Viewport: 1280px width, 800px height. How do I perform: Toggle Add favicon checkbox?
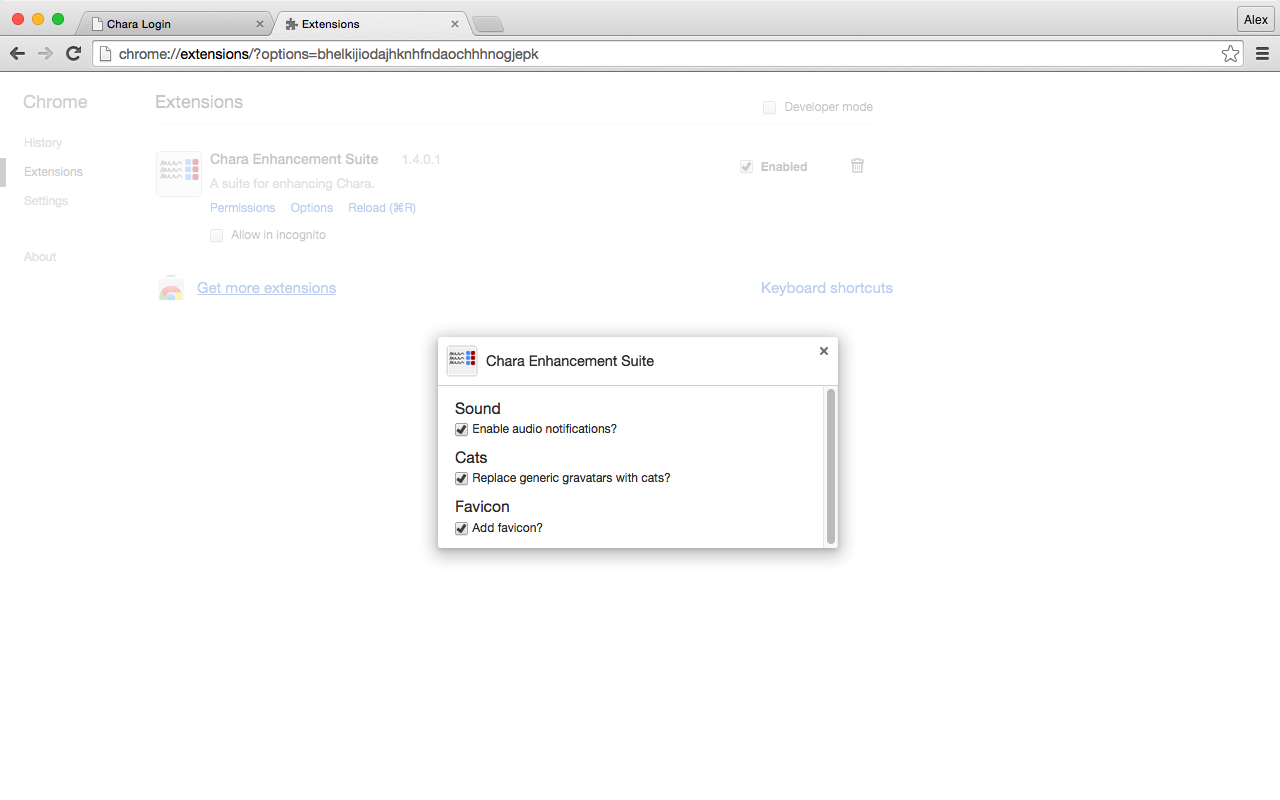[462, 528]
